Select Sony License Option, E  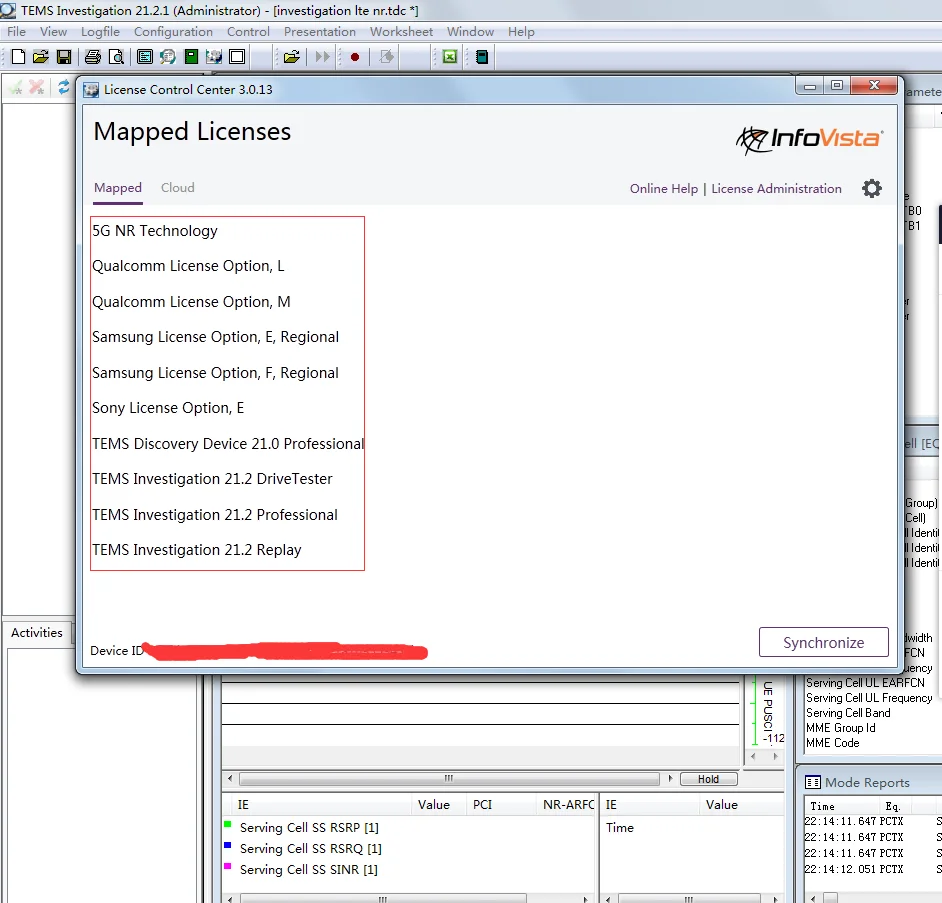168,408
